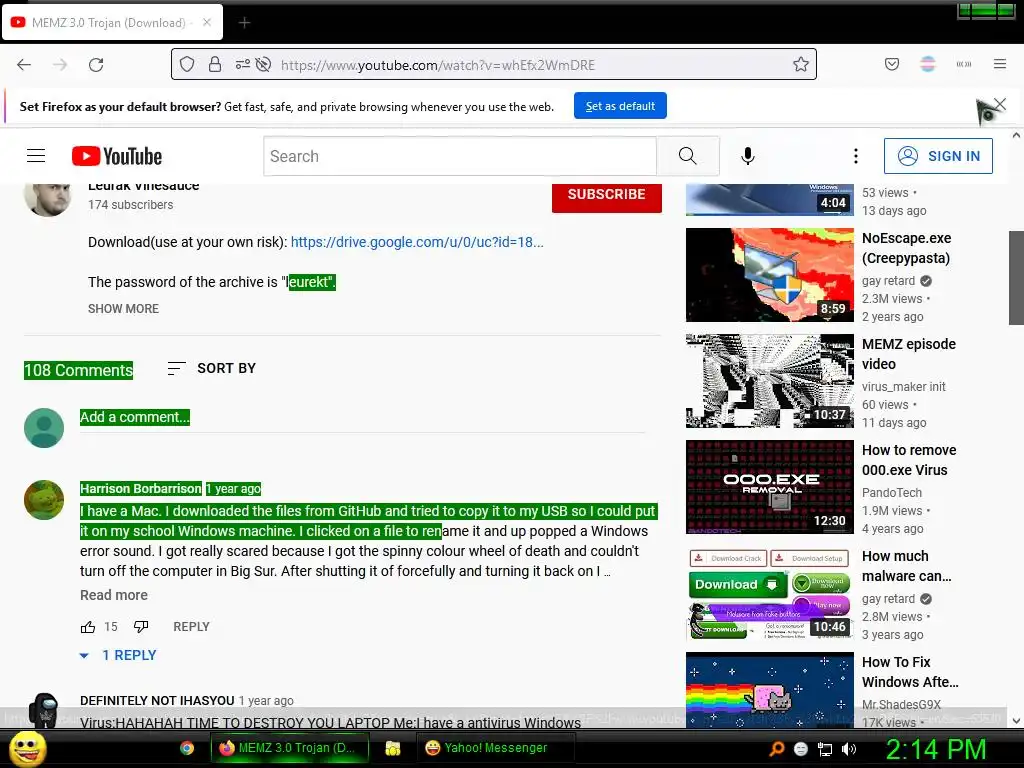Open the 4:04 Windows video thumbnail

769,200
